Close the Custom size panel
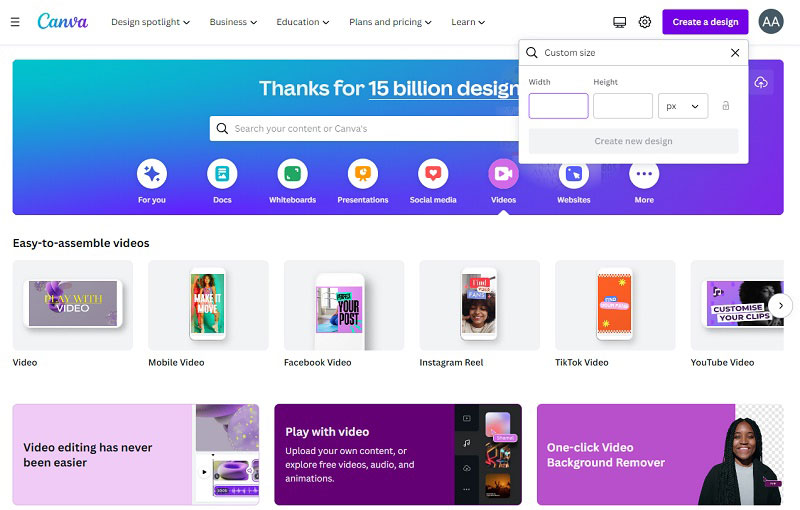Screen dimensions: 800x510 (x=735, y=53)
